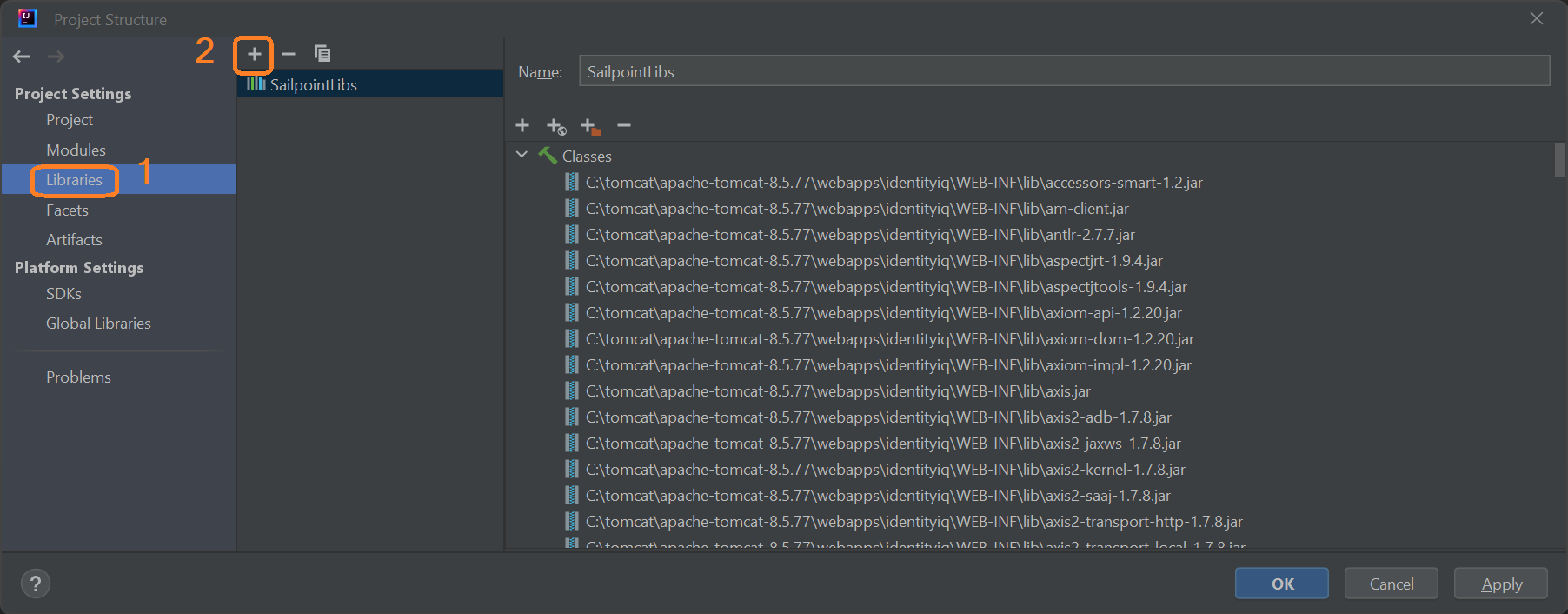Select the Classes node label
The image size is (1568, 614).
click(587, 157)
